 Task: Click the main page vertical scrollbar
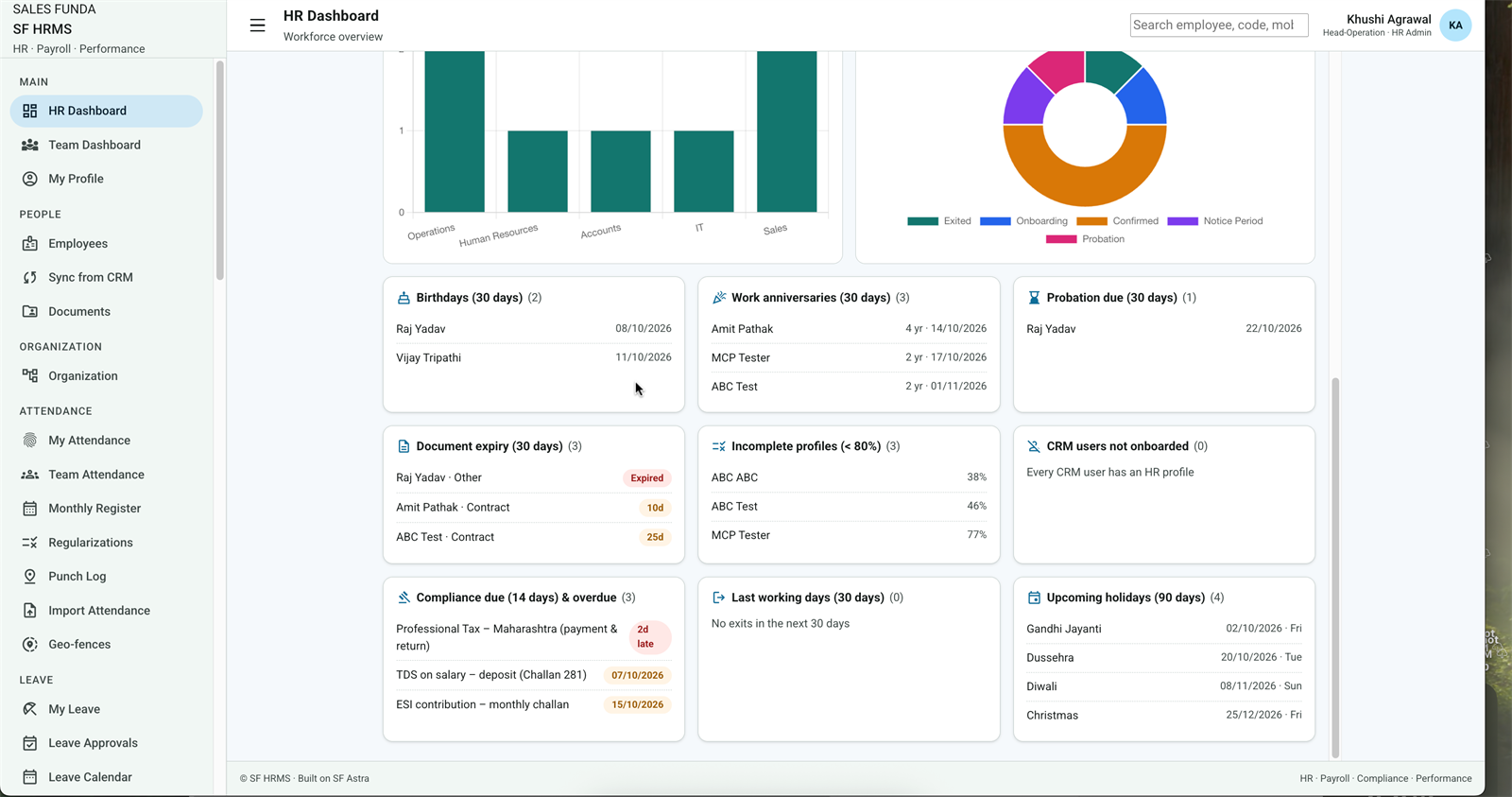pyautogui.click(x=1335, y=567)
